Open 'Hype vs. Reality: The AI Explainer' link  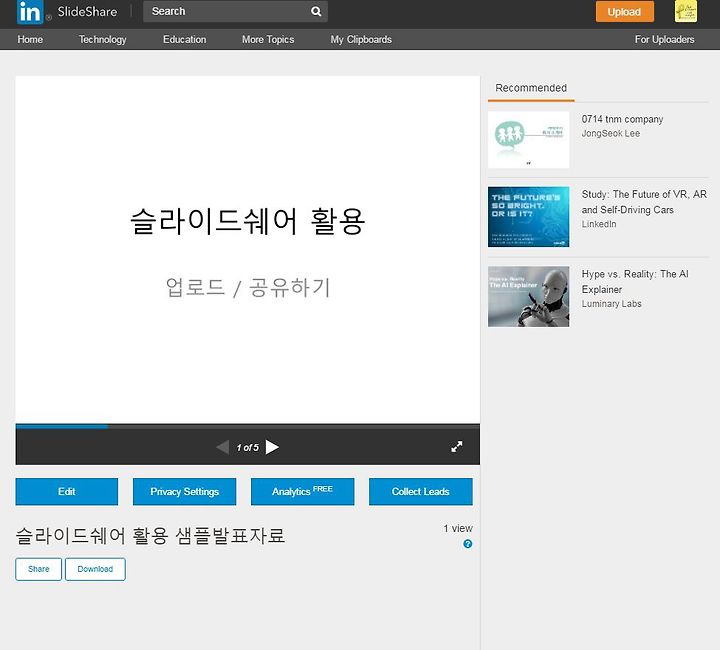(x=635, y=282)
